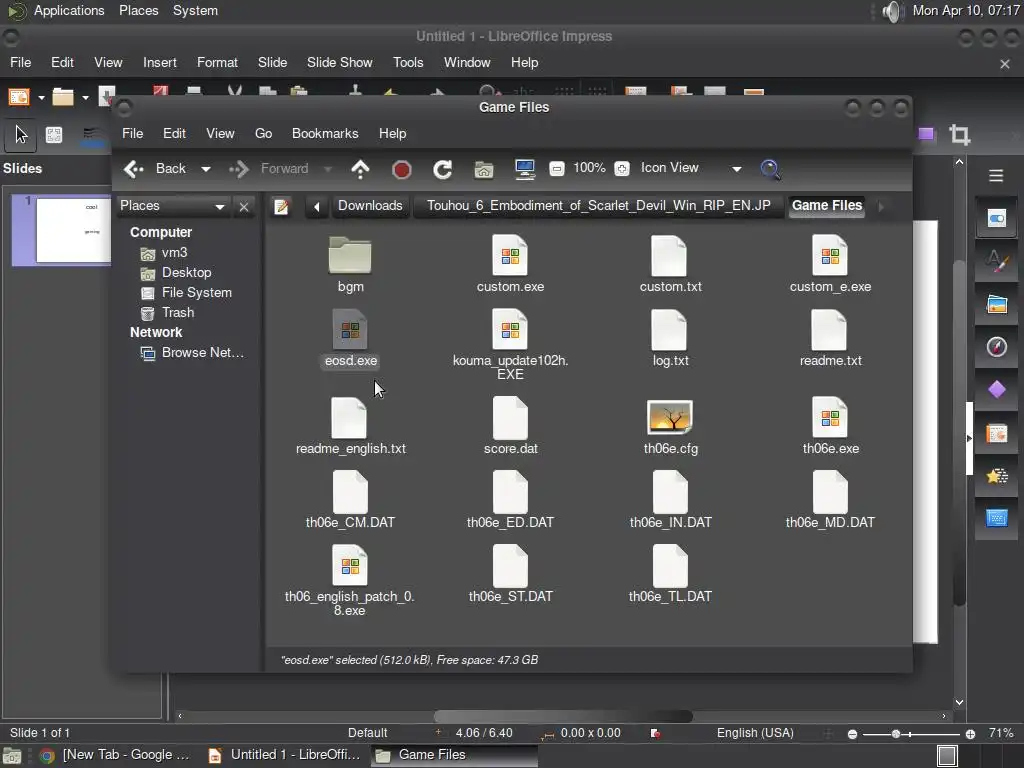Open Applications menu in top panel
Viewport: 1024px width, 768px height.
(x=69, y=11)
